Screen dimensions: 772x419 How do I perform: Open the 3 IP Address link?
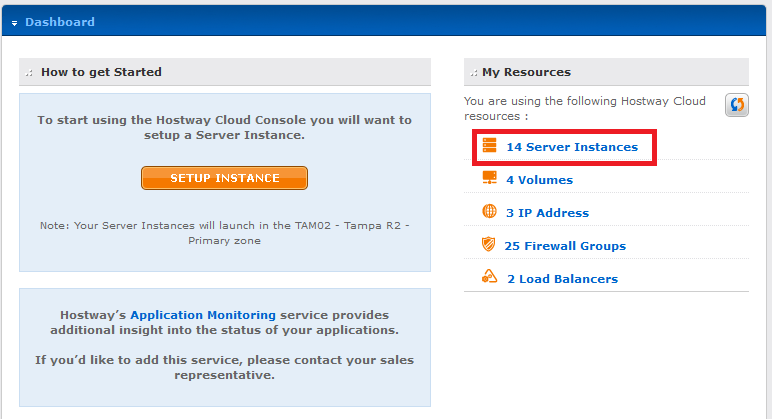pyautogui.click(x=547, y=213)
